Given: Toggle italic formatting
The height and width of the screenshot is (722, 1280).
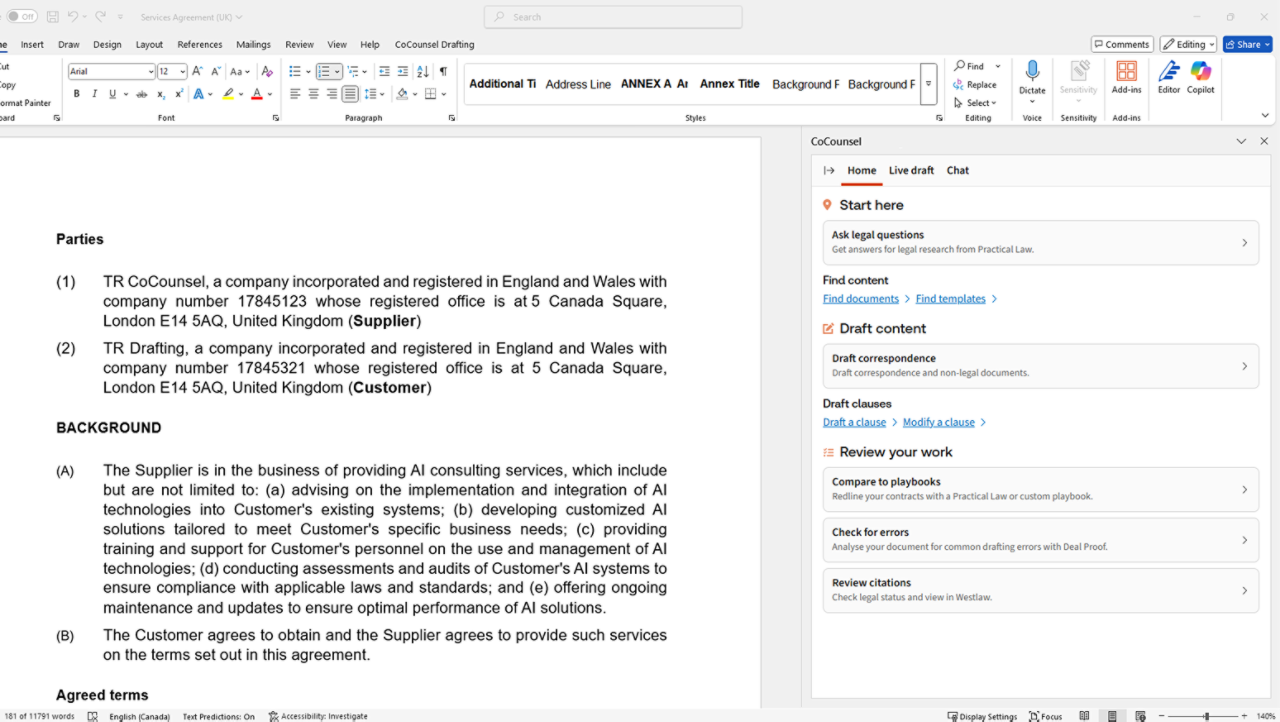Looking at the screenshot, I should [x=94, y=94].
